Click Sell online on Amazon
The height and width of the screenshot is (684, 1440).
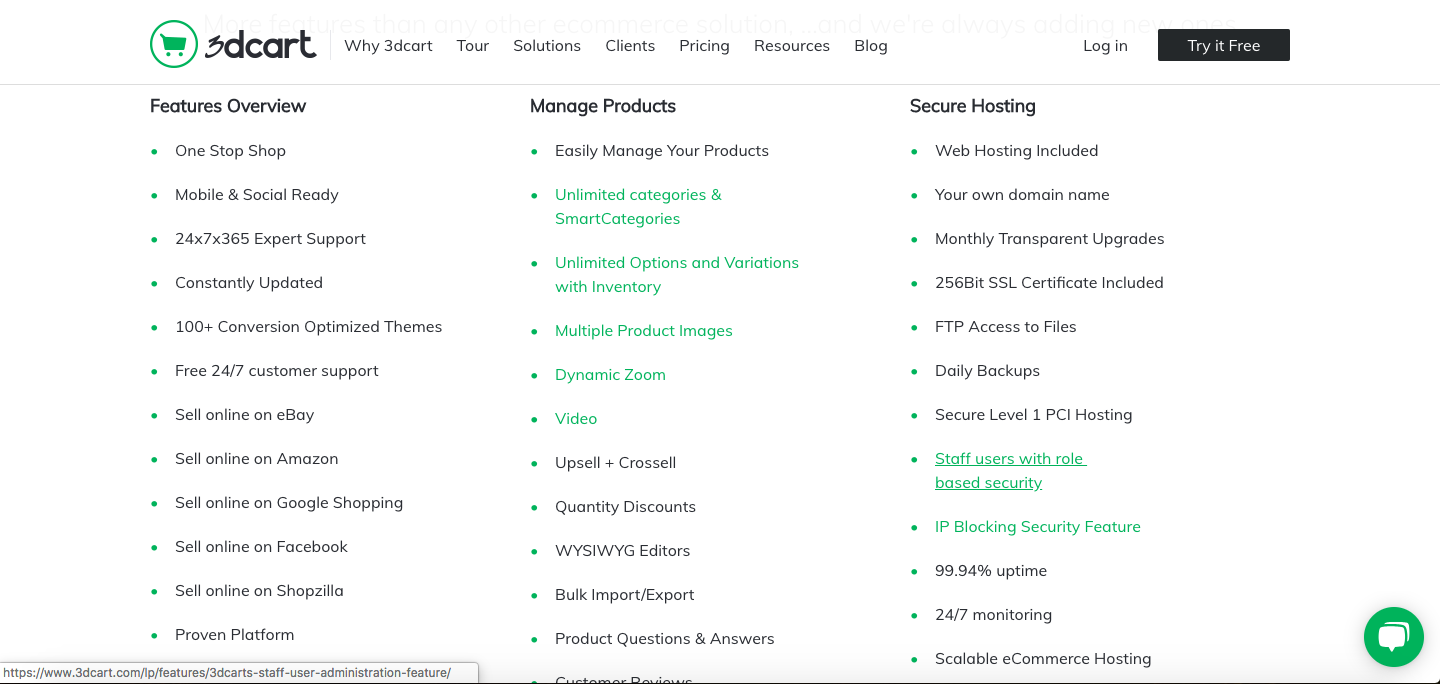[257, 459]
